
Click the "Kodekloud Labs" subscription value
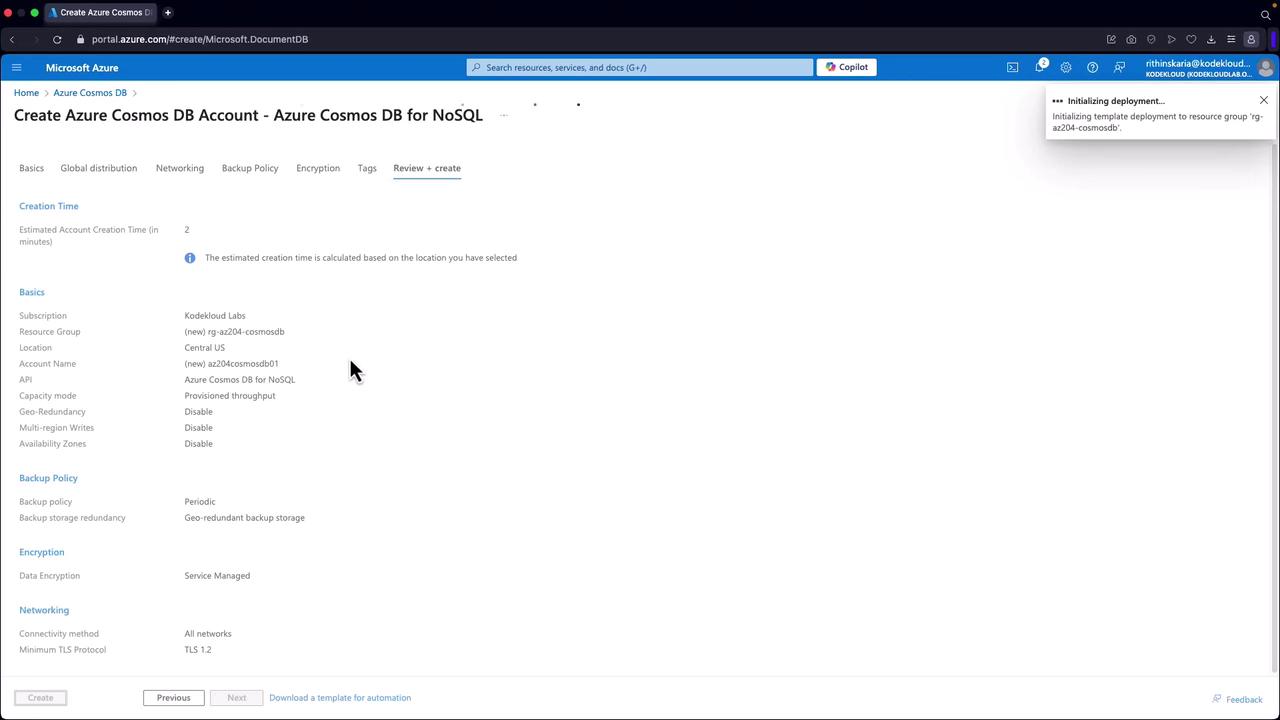[215, 316]
